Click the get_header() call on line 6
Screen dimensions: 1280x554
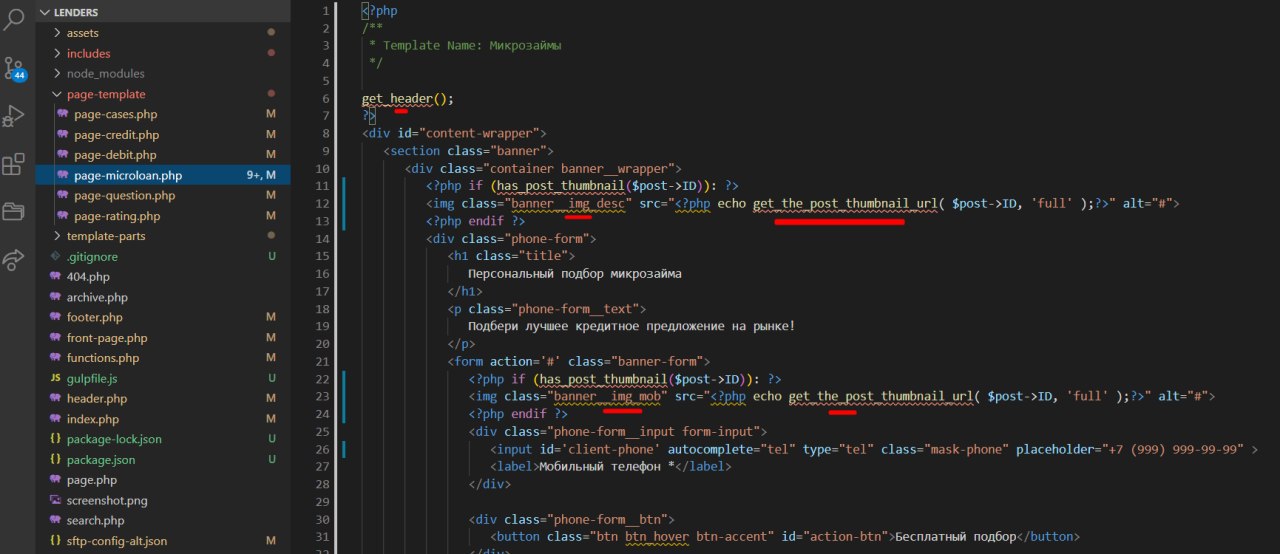pos(408,98)
